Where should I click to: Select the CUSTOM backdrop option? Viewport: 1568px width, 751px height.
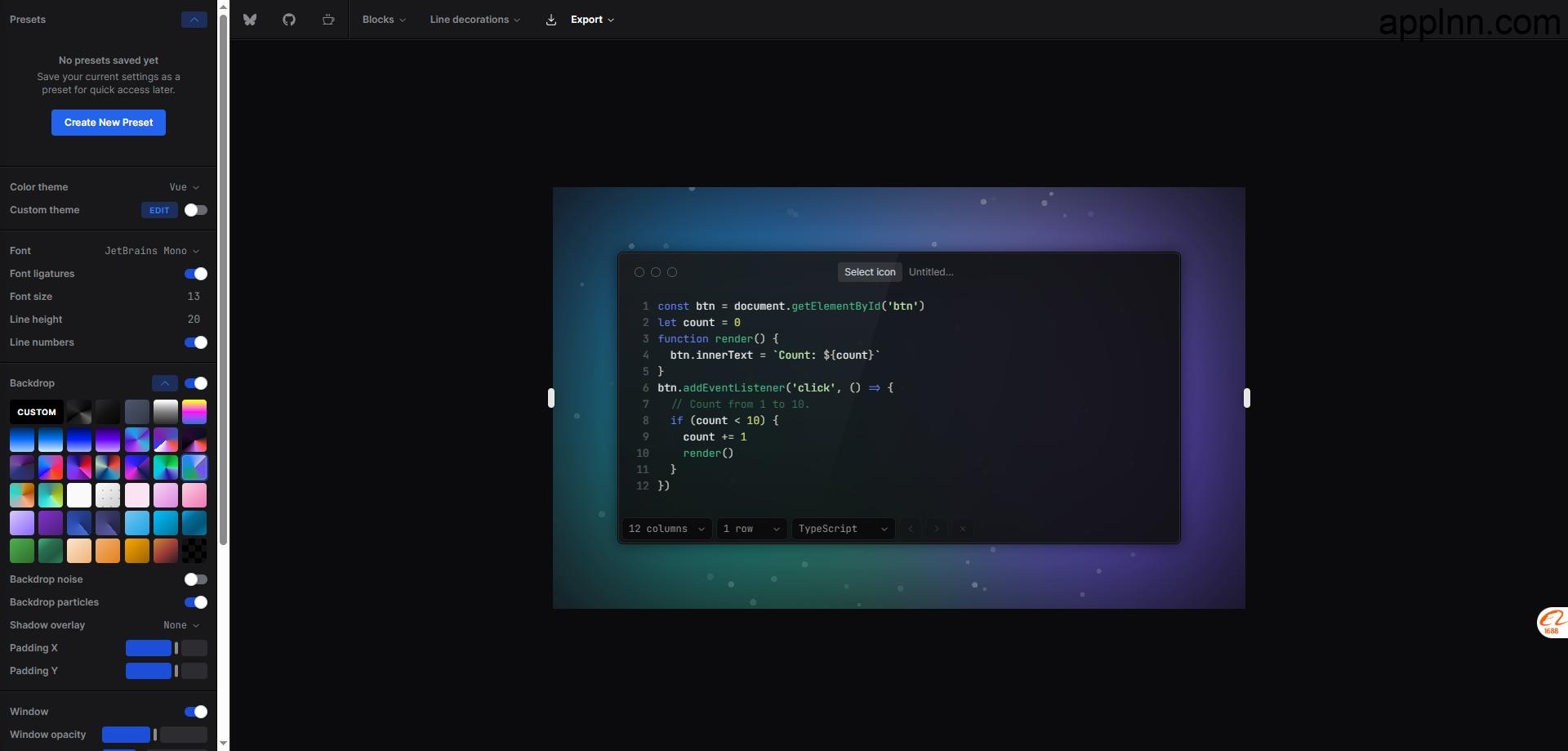(37, 412)
